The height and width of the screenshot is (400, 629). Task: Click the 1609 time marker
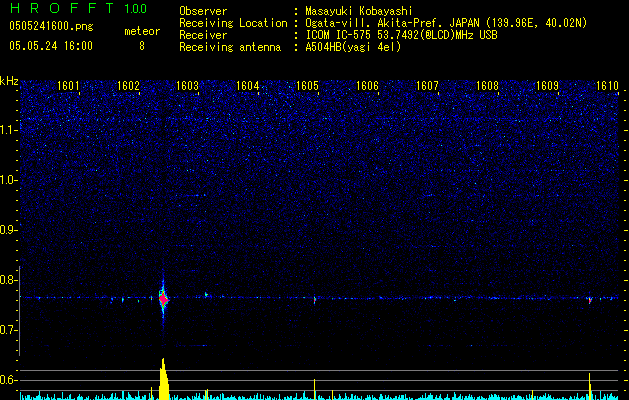547,86
